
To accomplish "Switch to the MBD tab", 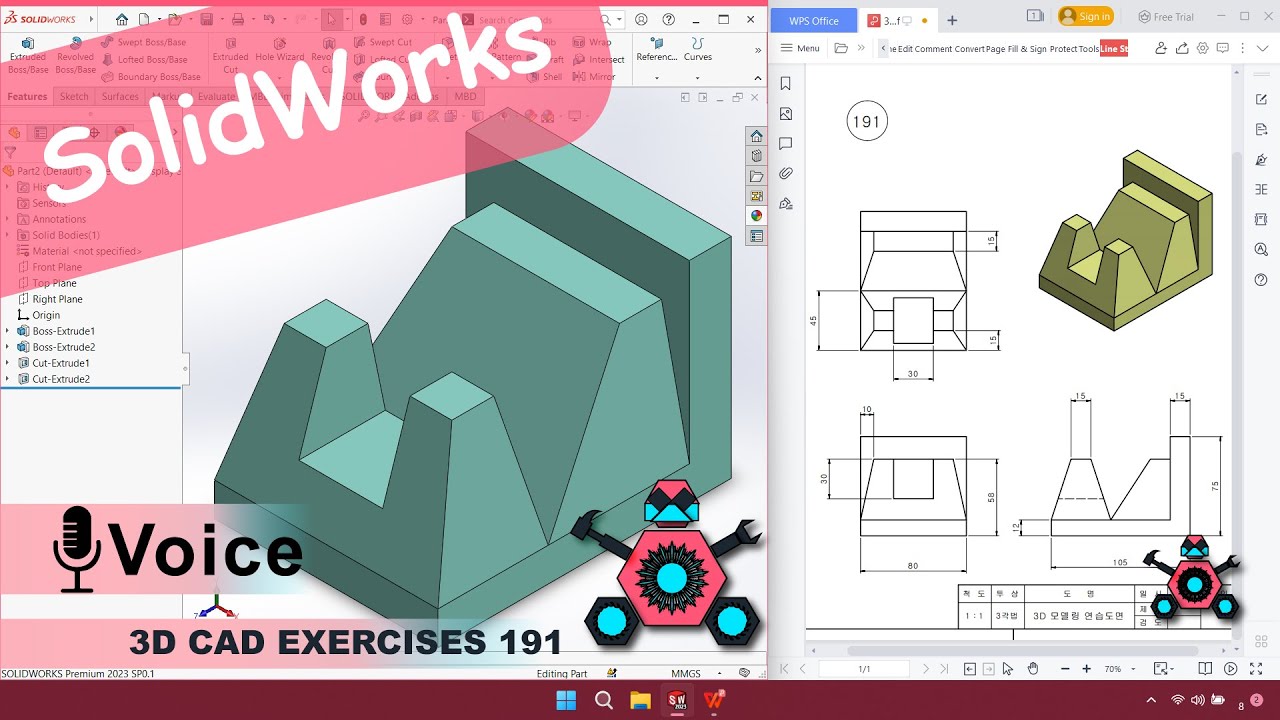I will (x=466, y=97).
